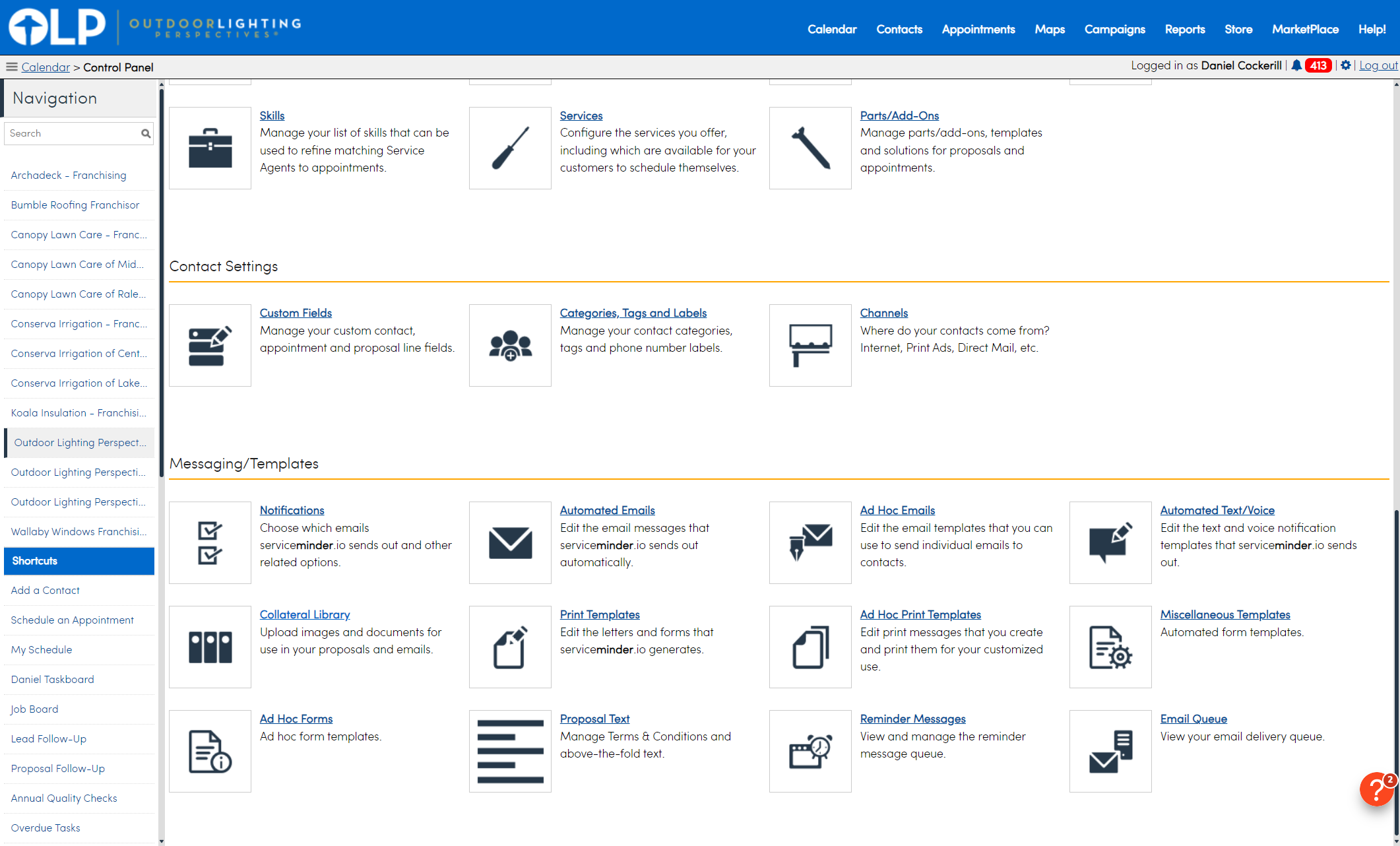Click the Reminder Messages clock-calendar icon
The width and height of the screenshot is (1400, 846).
click(x=810, y=751)
